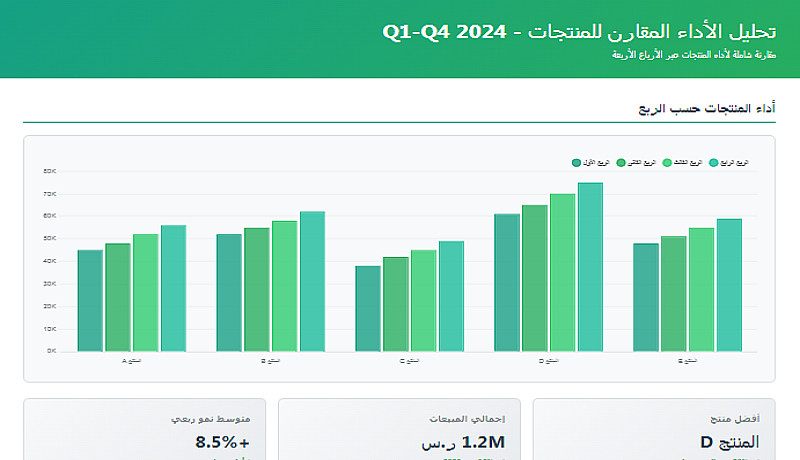Click the متوسط نمو ربعي +8.5% card
The width and height of the screenshot is (800, 460).
[144, 430]
